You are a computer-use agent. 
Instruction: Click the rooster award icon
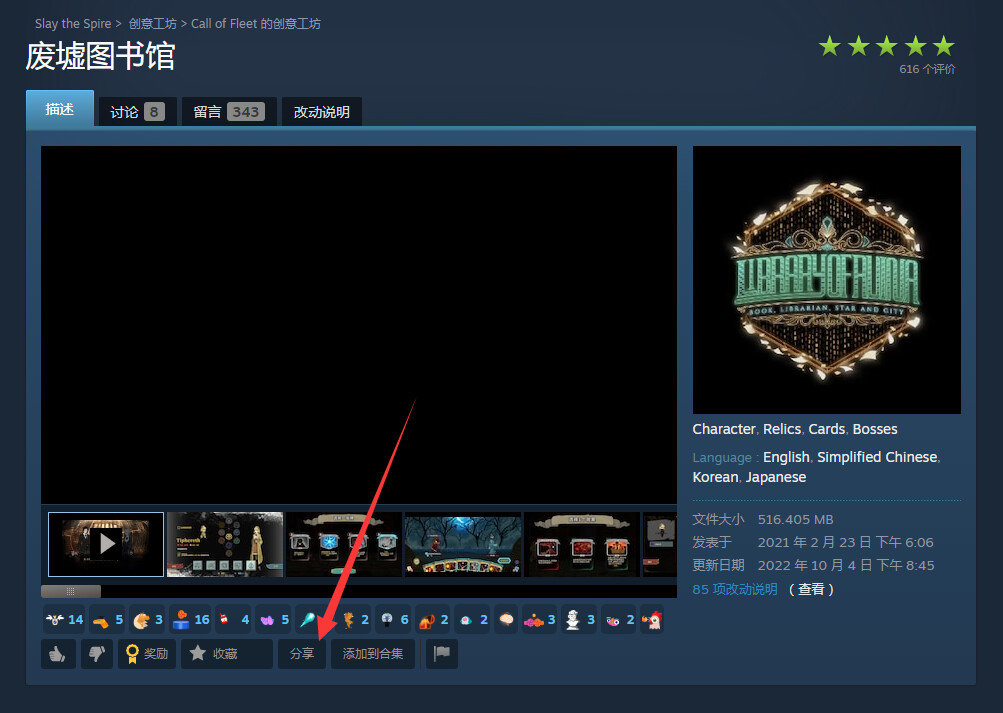tap(652, 619)
